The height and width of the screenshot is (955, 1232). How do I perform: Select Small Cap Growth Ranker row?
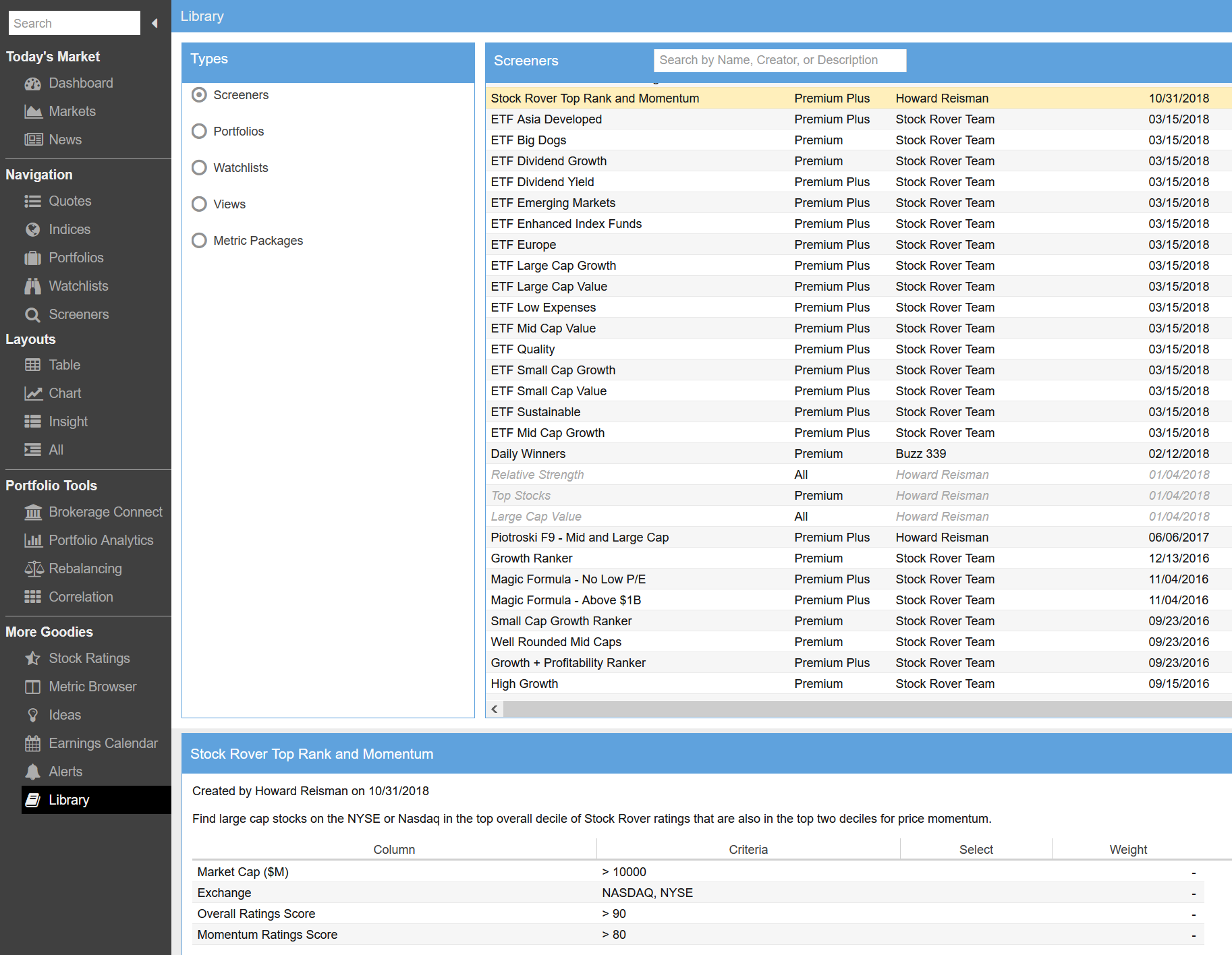click(858, 621)
